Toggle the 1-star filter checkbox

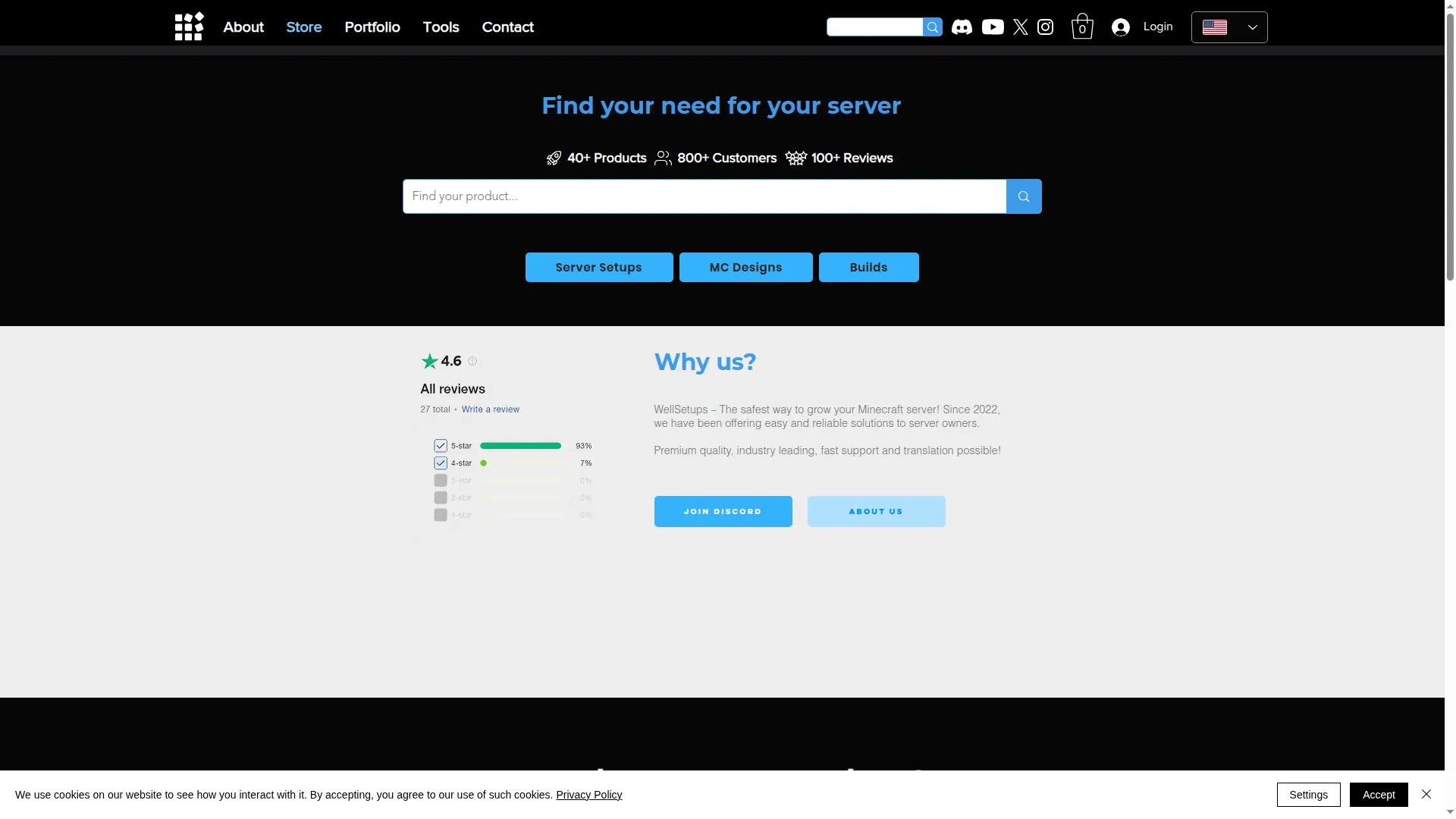pyautogui.click(x=441, y=516)
